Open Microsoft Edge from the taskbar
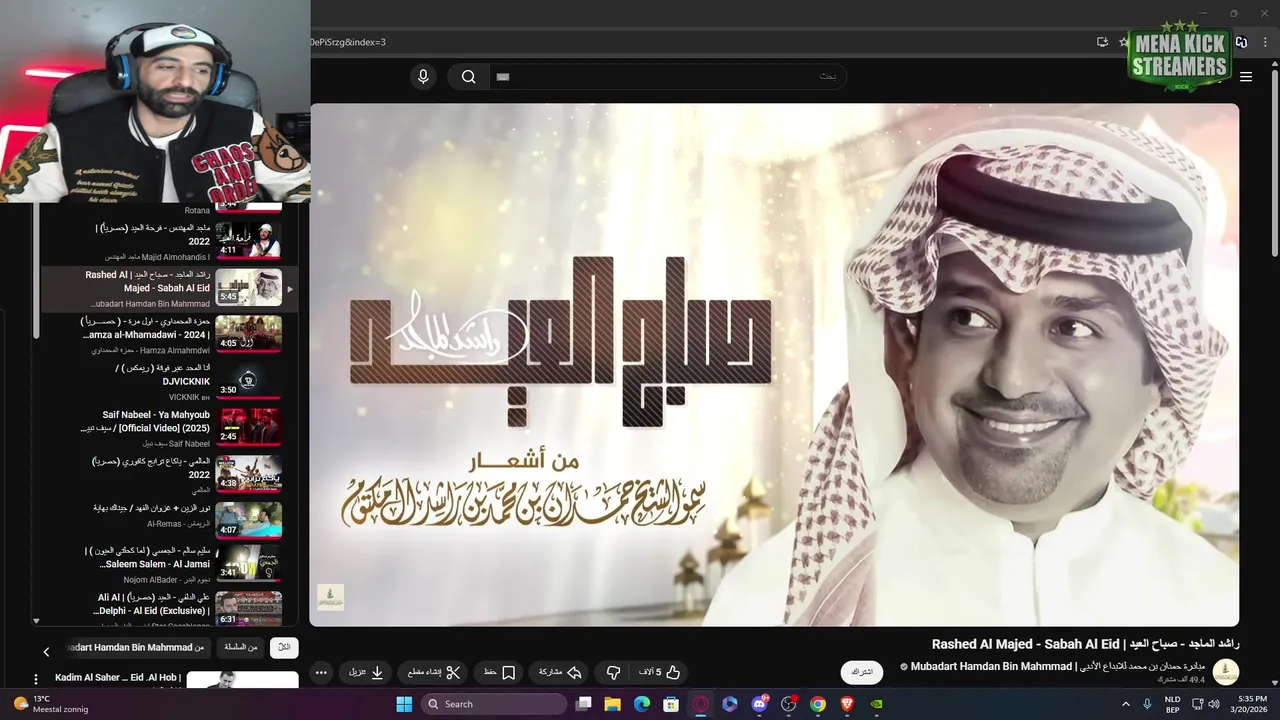The width and height of the screenshot is (1280, 720). tap(642, 704)
